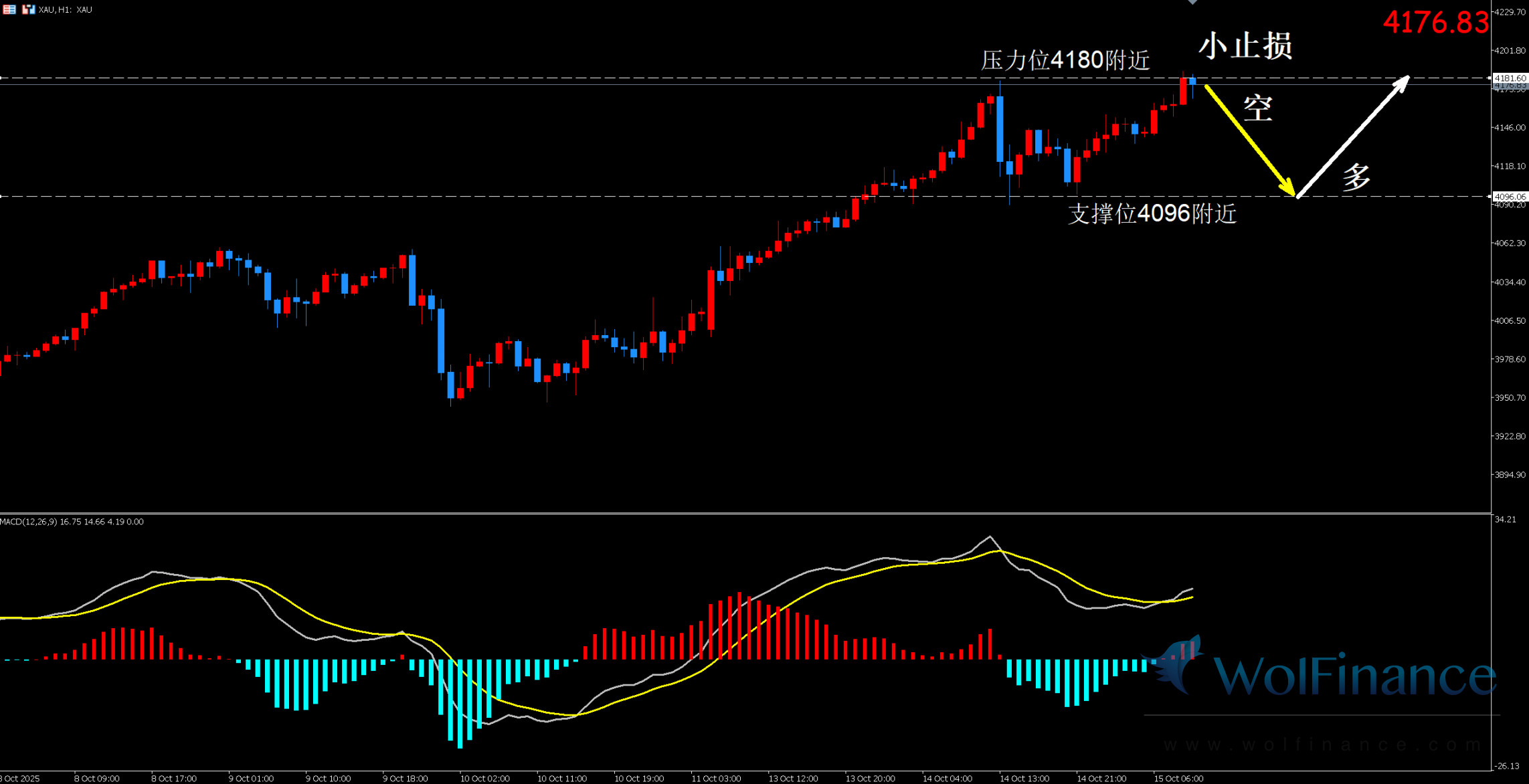The width and height of the screenshot is (1529, 784).
Task: Click the 多 long label
Action: (1356, 178)
